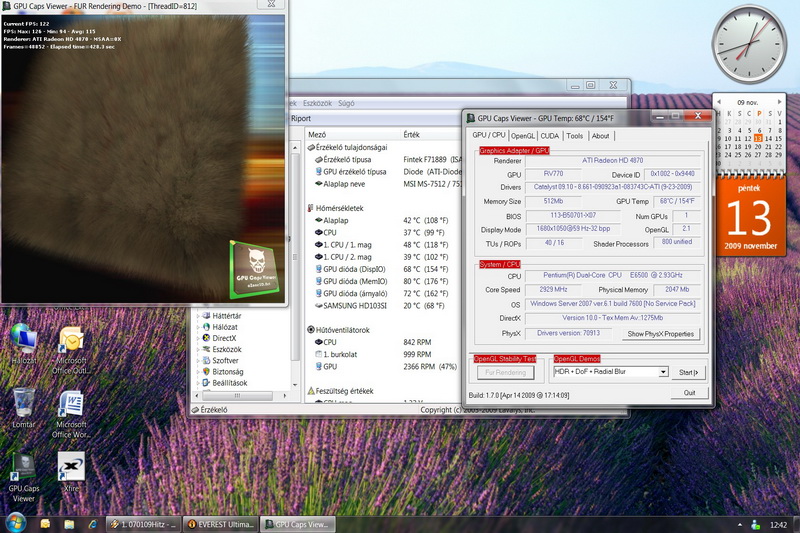Switch to the About tab
800x533 pixels.
tap(601, 136)
